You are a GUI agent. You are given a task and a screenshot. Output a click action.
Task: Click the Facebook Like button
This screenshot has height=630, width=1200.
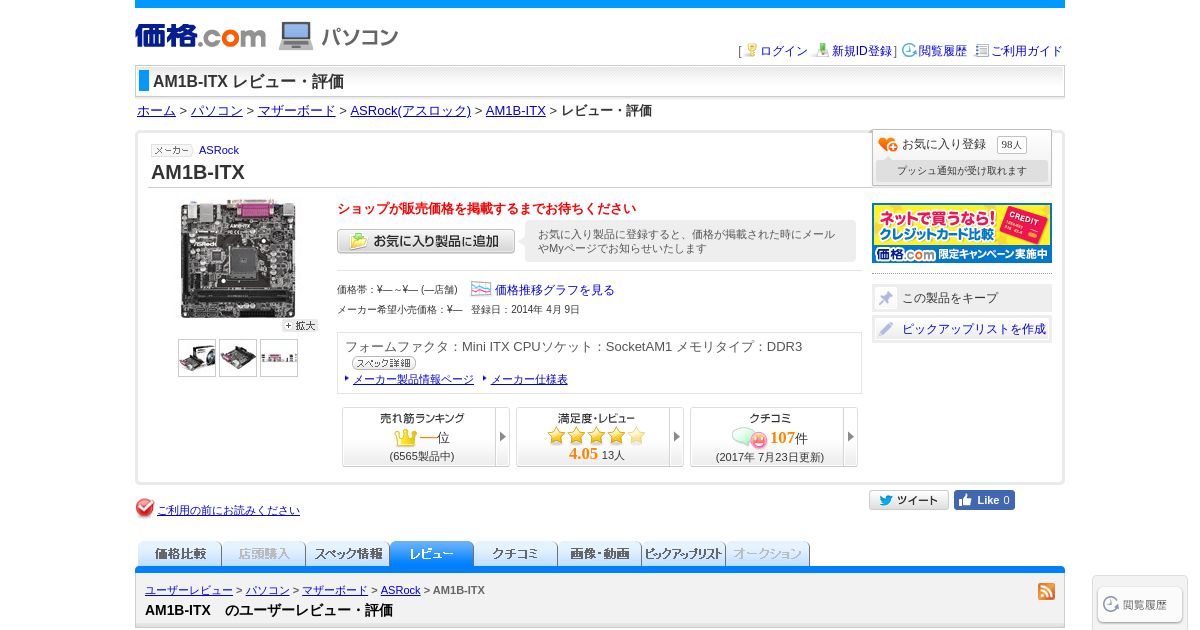click(x=984, y=500)
